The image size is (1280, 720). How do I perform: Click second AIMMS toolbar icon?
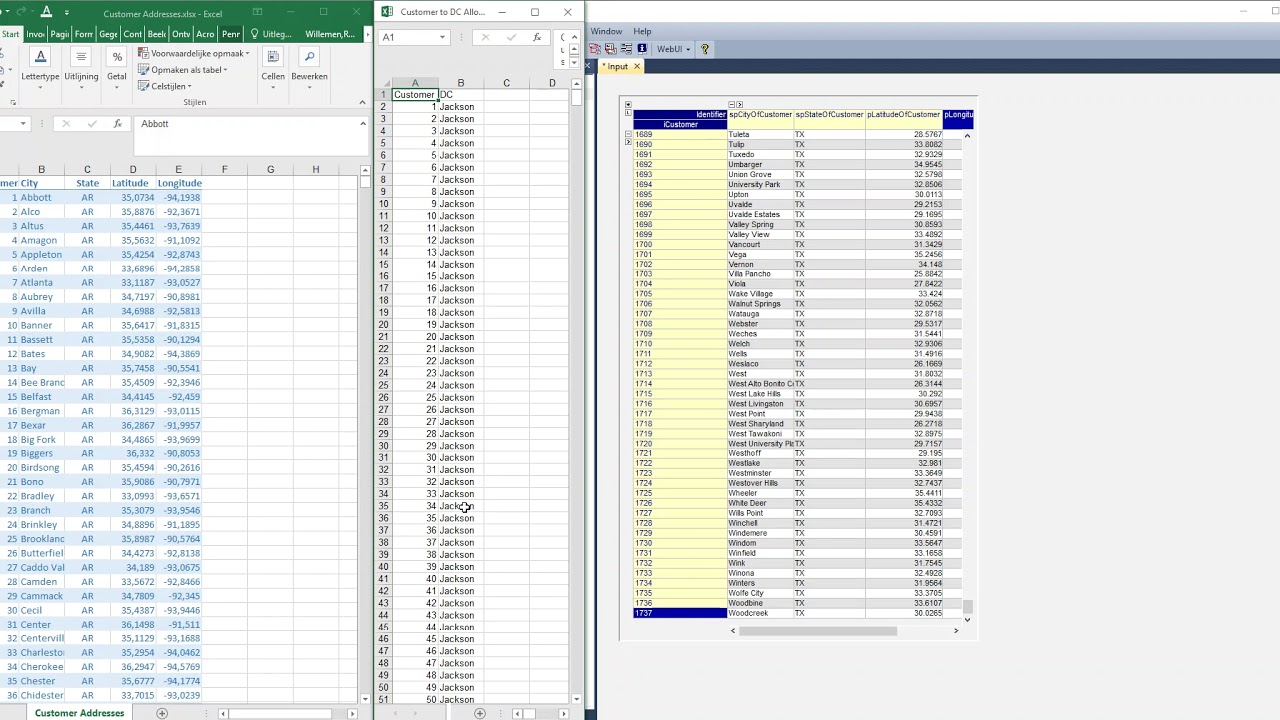[x=610, y=48]
